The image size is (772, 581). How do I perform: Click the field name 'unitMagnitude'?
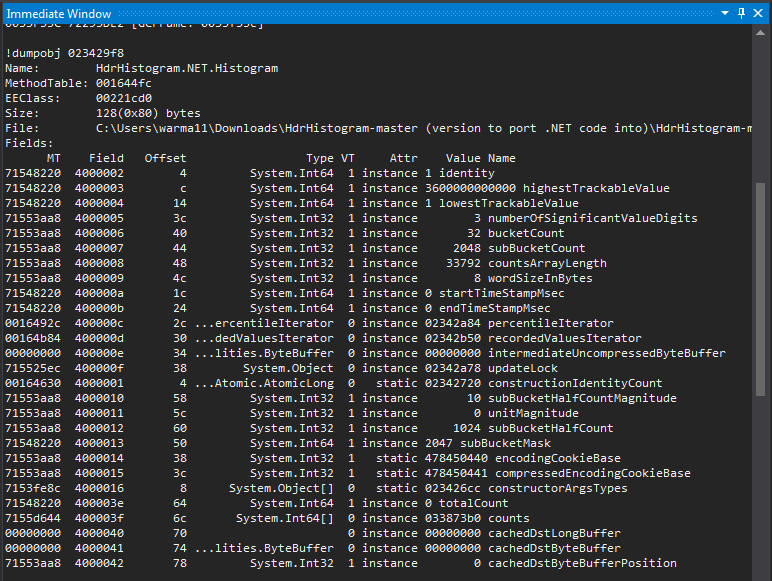click(x=533, y=414)
